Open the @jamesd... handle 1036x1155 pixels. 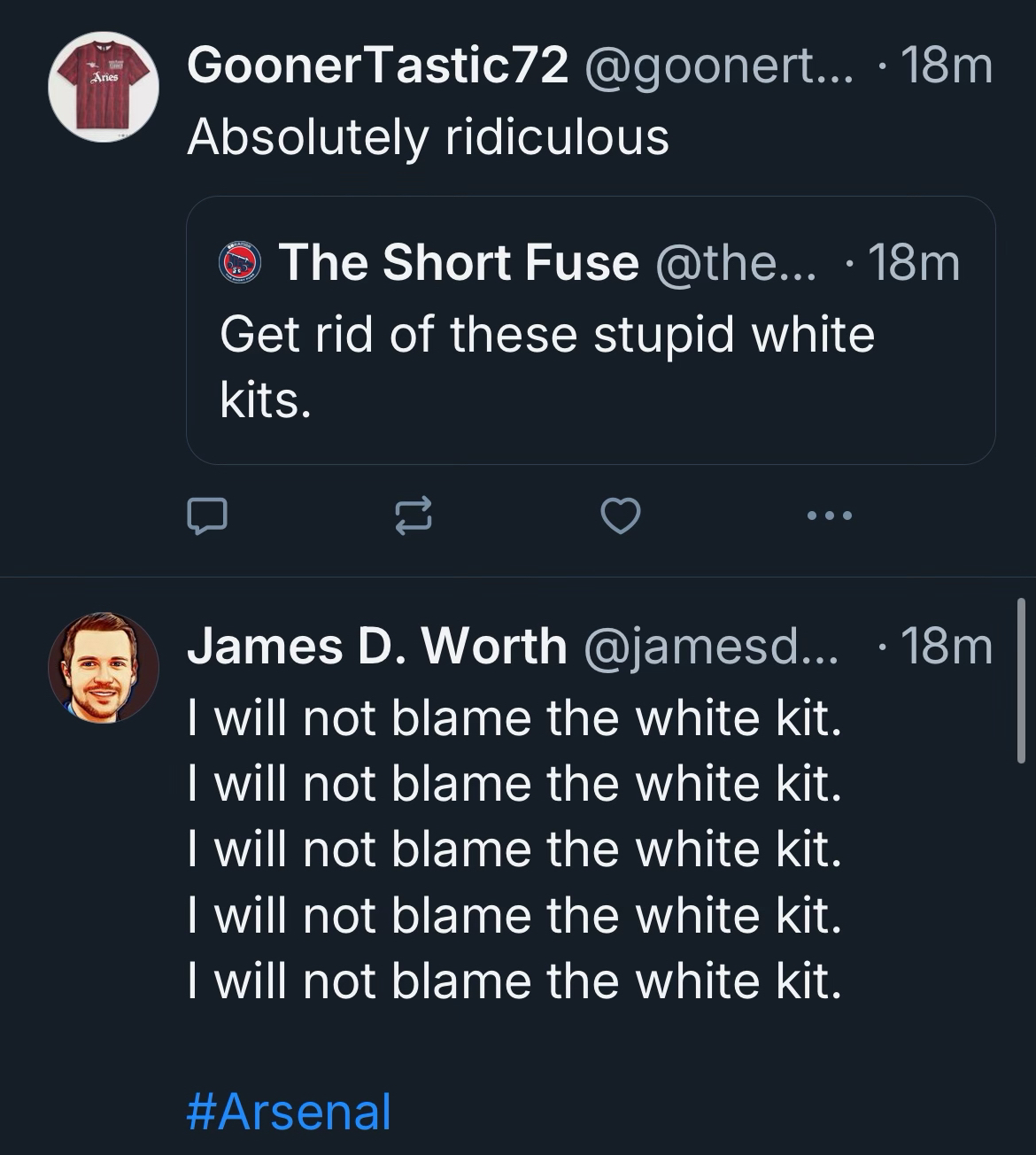pyautogui.click(x=708, y=646)
